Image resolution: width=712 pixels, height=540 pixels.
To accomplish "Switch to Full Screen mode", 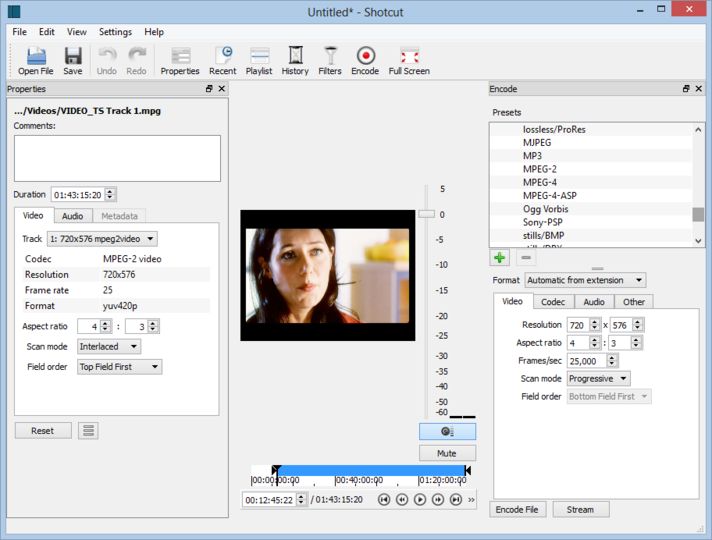I will point(409,60).
